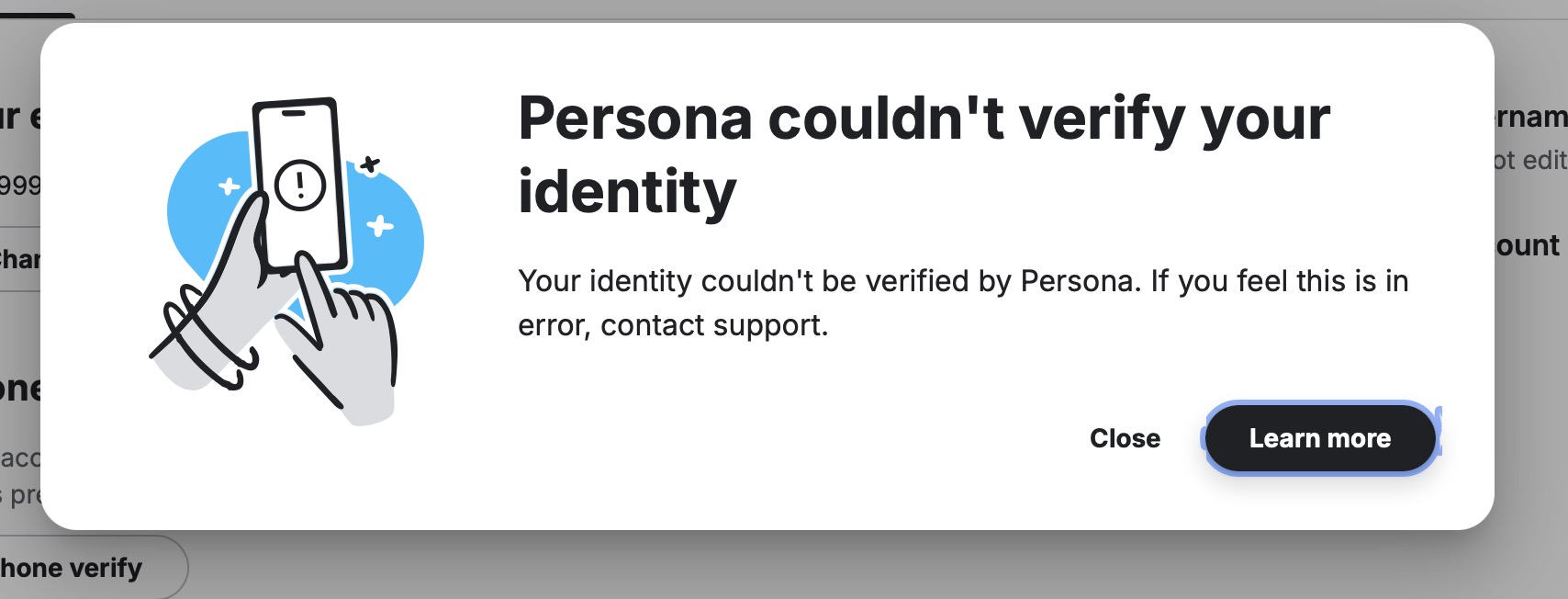Click the dimmed "ount" heading at right edge
The width and height of the screenshot is (1568, 599).
1528,245
